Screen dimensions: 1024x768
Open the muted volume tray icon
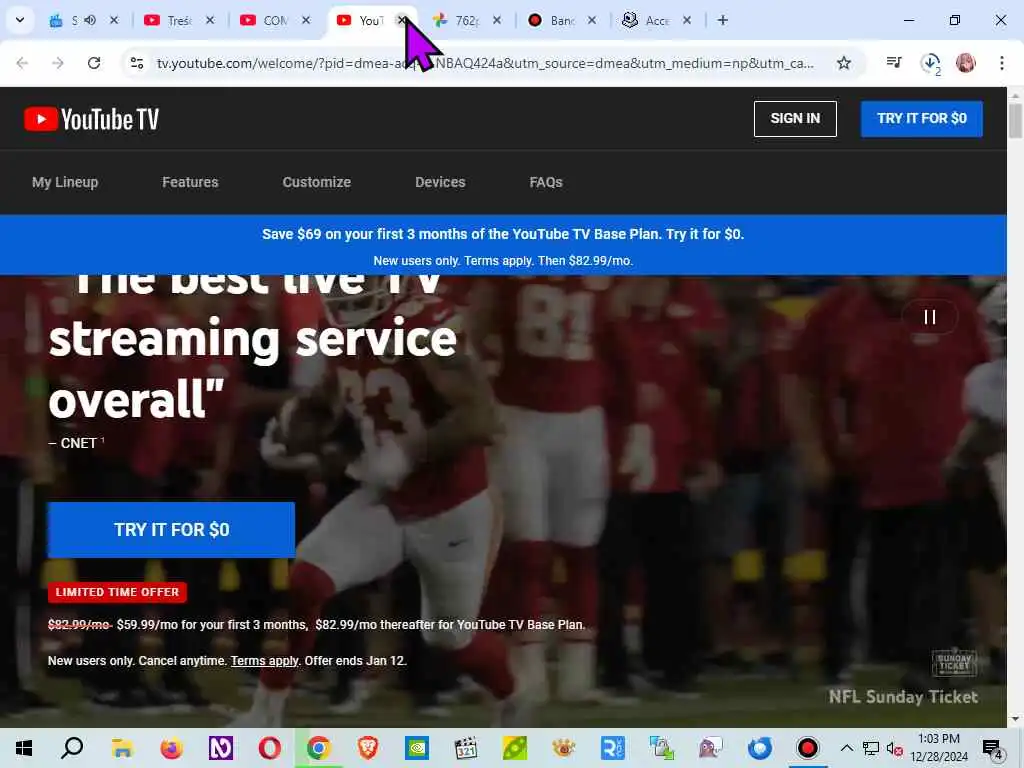tap(895, 748)
